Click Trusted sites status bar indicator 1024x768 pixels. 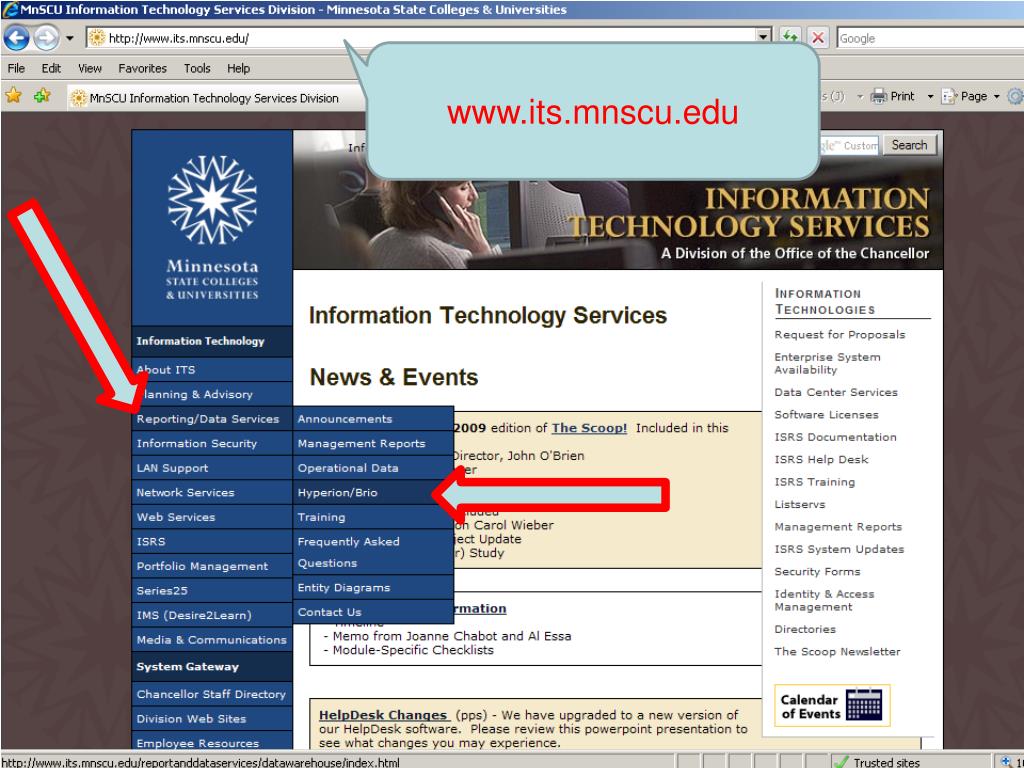pyautogui.click(x=878, y=762)
